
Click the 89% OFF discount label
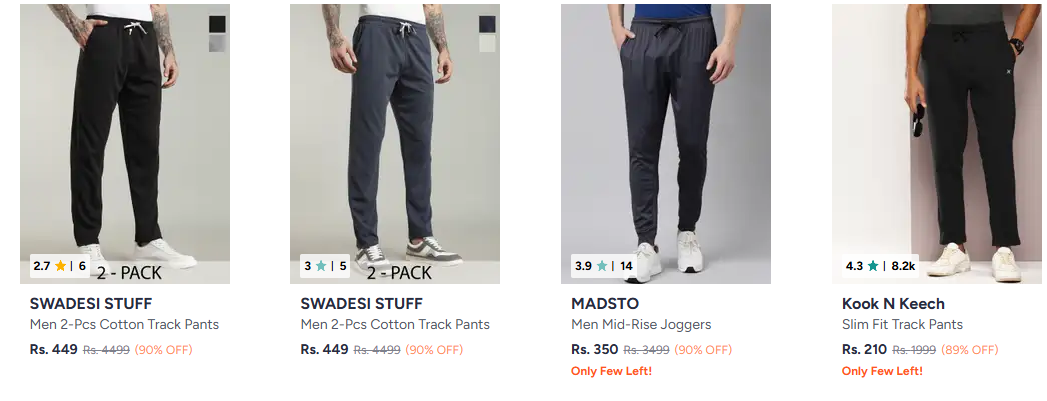(x=970, y=350)
